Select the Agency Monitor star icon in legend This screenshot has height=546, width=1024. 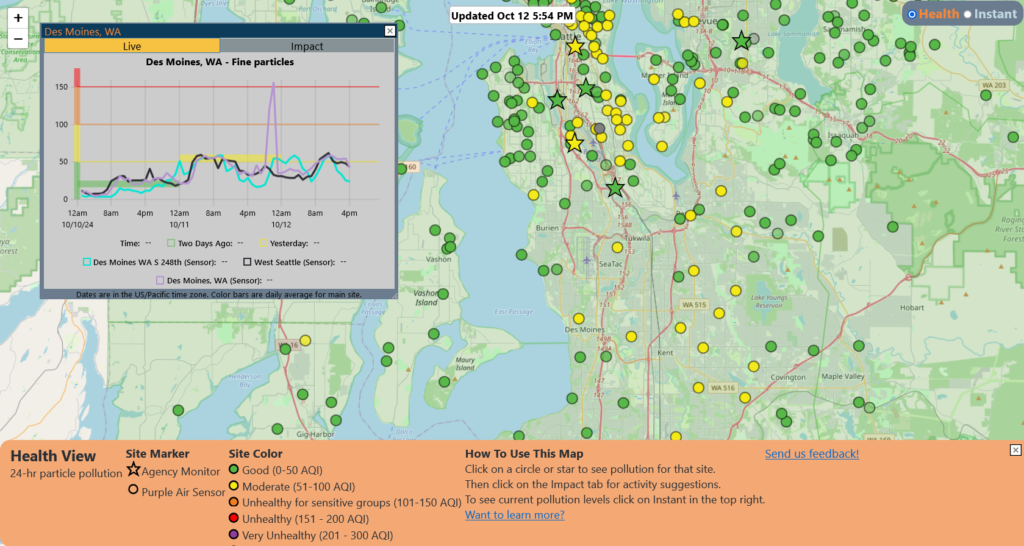(133, 470)
